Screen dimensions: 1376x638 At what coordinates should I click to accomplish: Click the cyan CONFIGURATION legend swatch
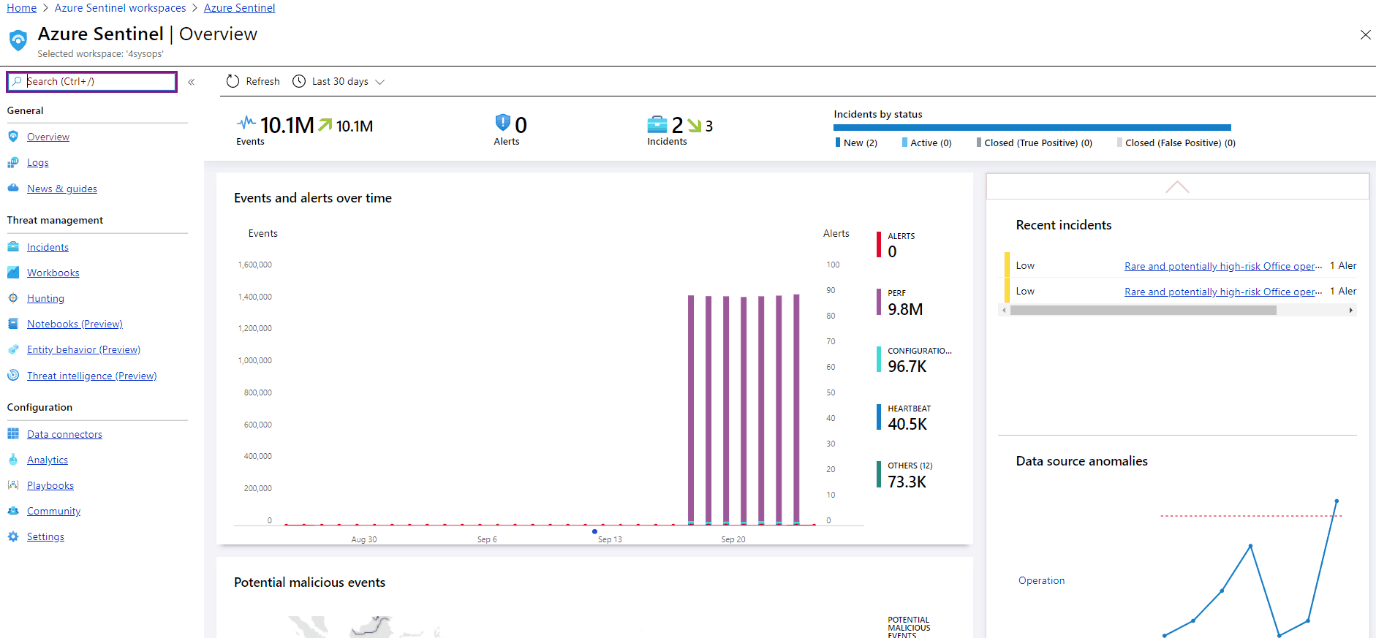(x=879, y=360)
